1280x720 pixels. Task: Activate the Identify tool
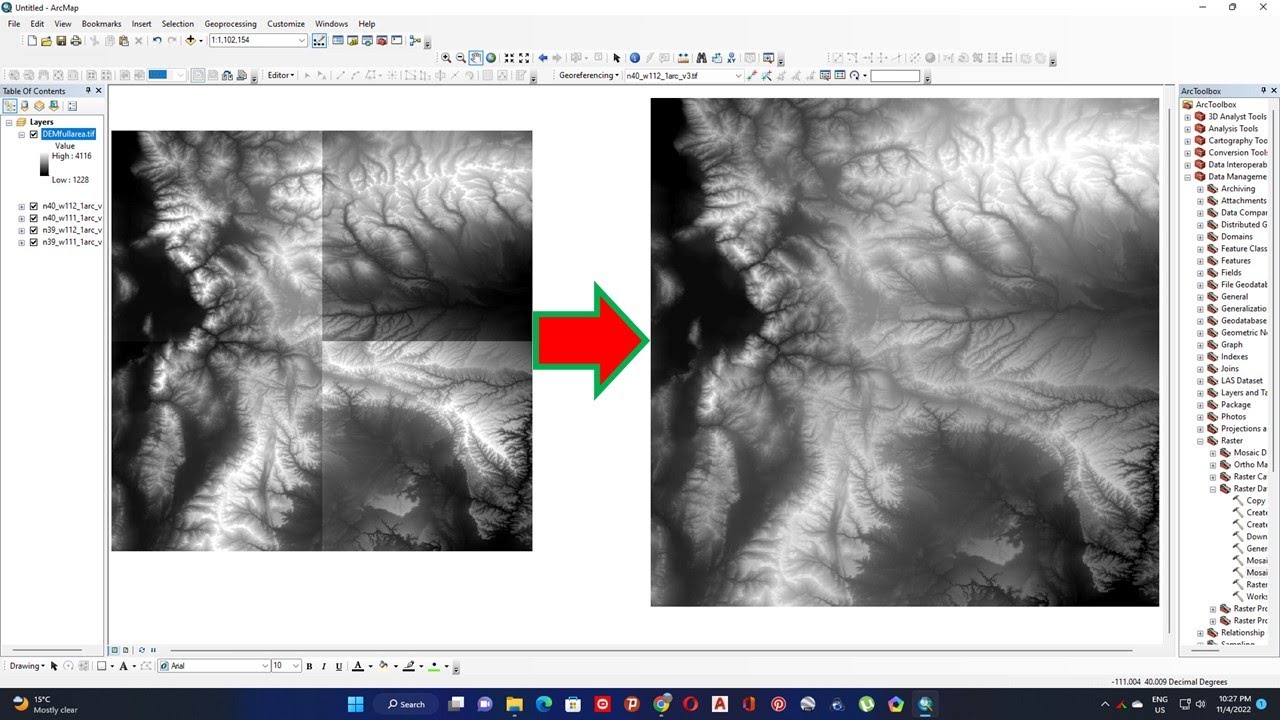coord(635,58)
